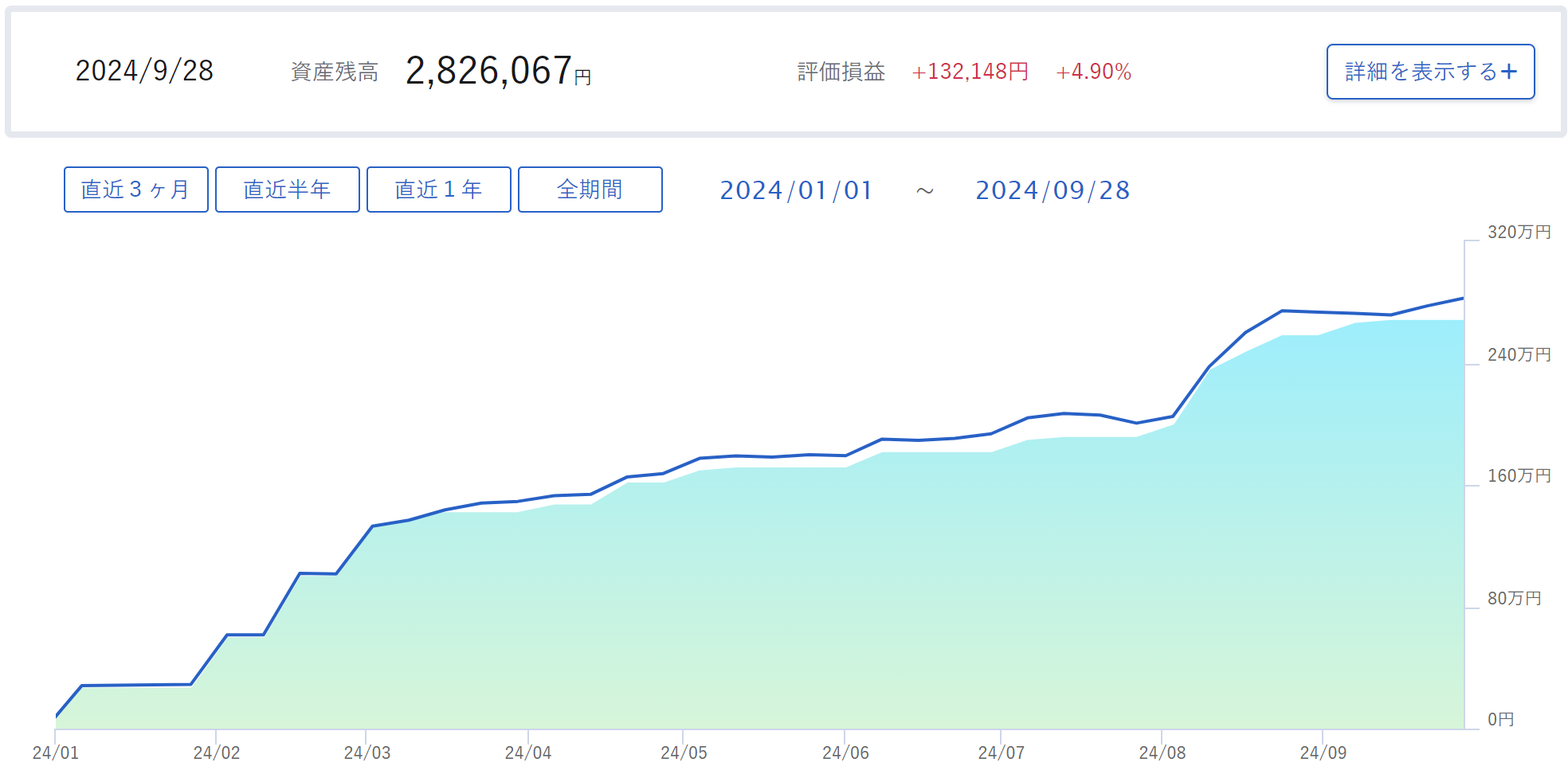The image size is (1568, 774).
Task: Click the 0円 axis label
Action: (x=1501, y=719)
